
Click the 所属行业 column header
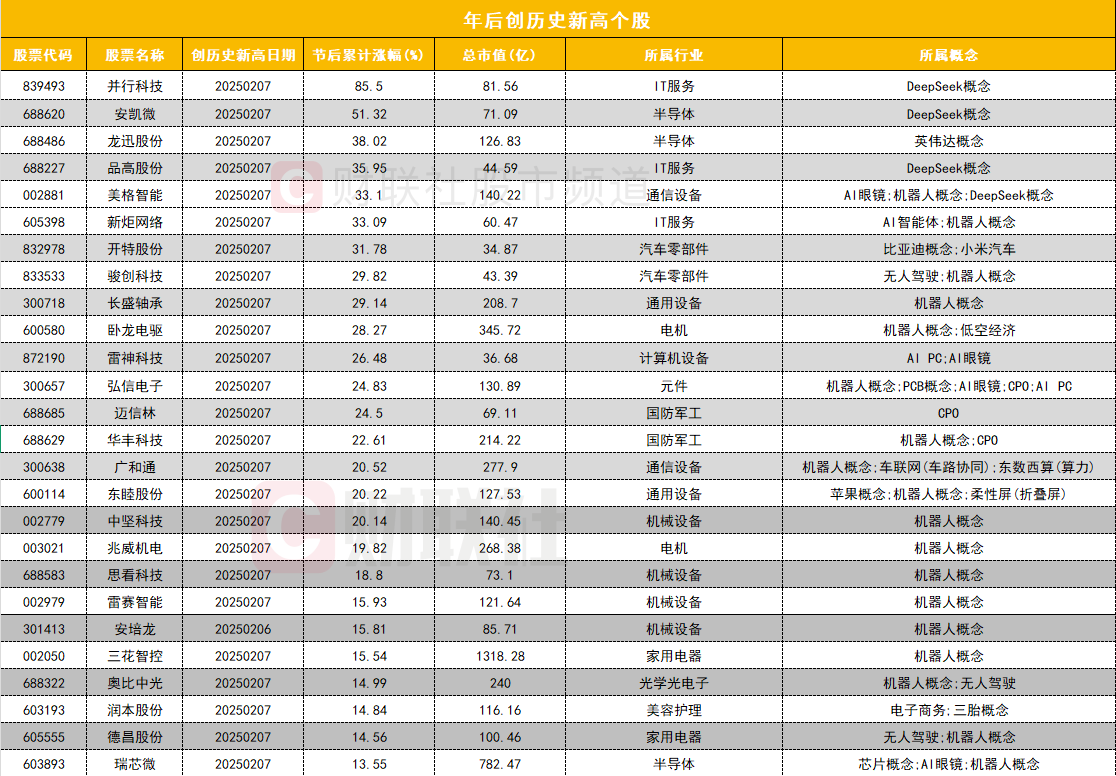pos(674,56)
